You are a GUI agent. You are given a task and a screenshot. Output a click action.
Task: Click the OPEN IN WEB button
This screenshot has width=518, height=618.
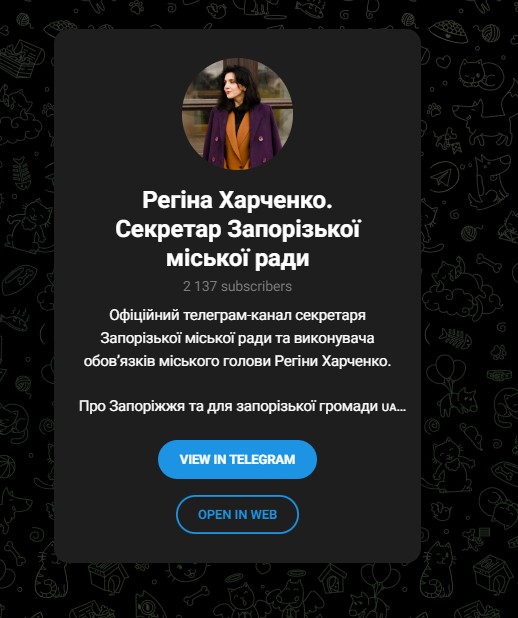237,514
